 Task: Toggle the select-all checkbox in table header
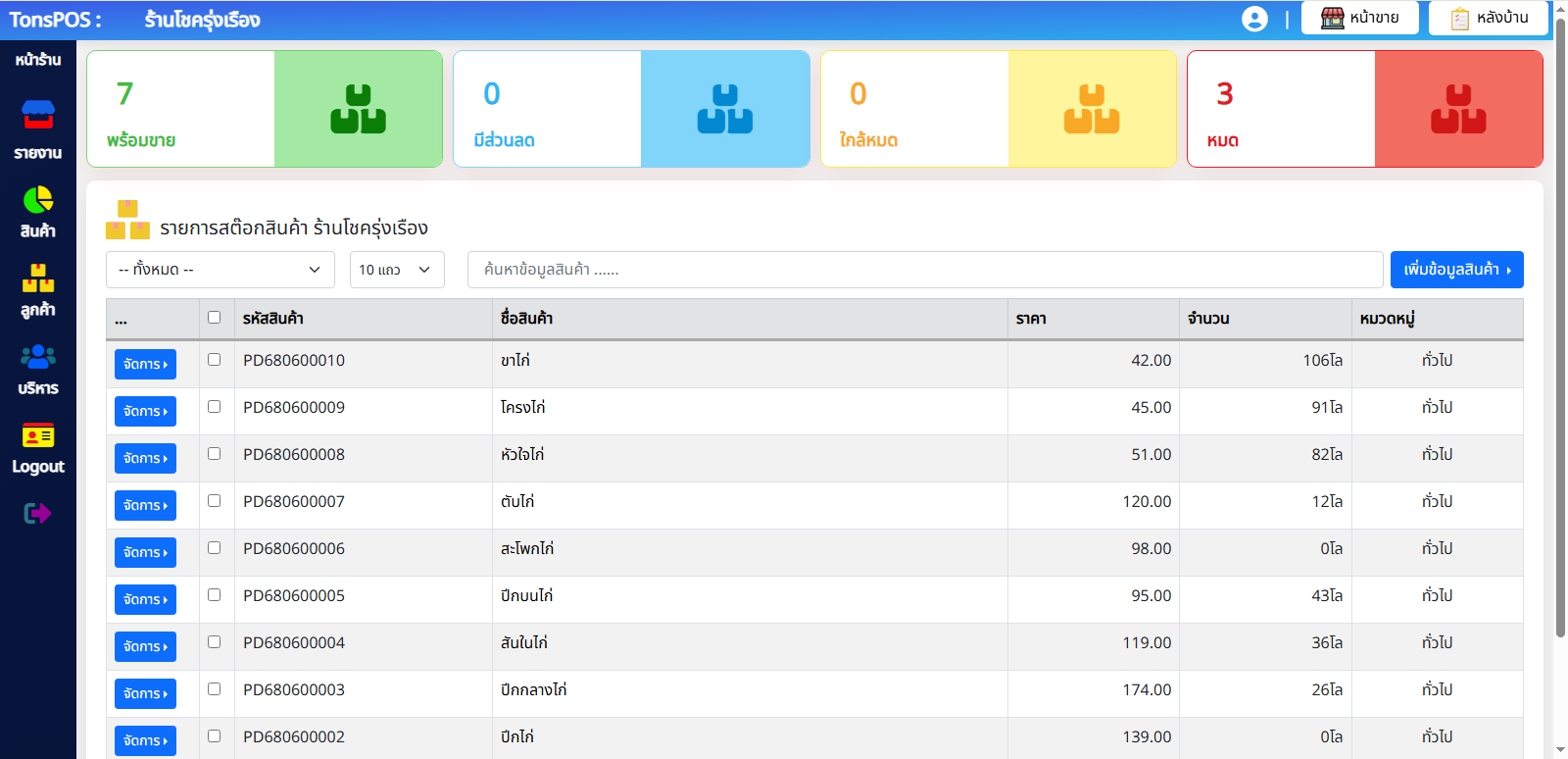point(215,318)
